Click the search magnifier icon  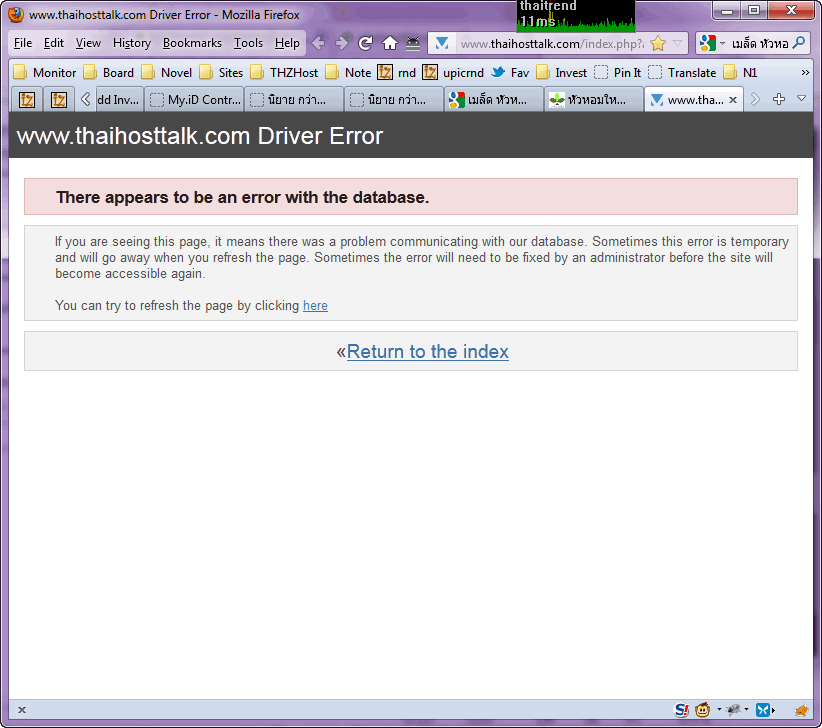[x=799, y=43]
